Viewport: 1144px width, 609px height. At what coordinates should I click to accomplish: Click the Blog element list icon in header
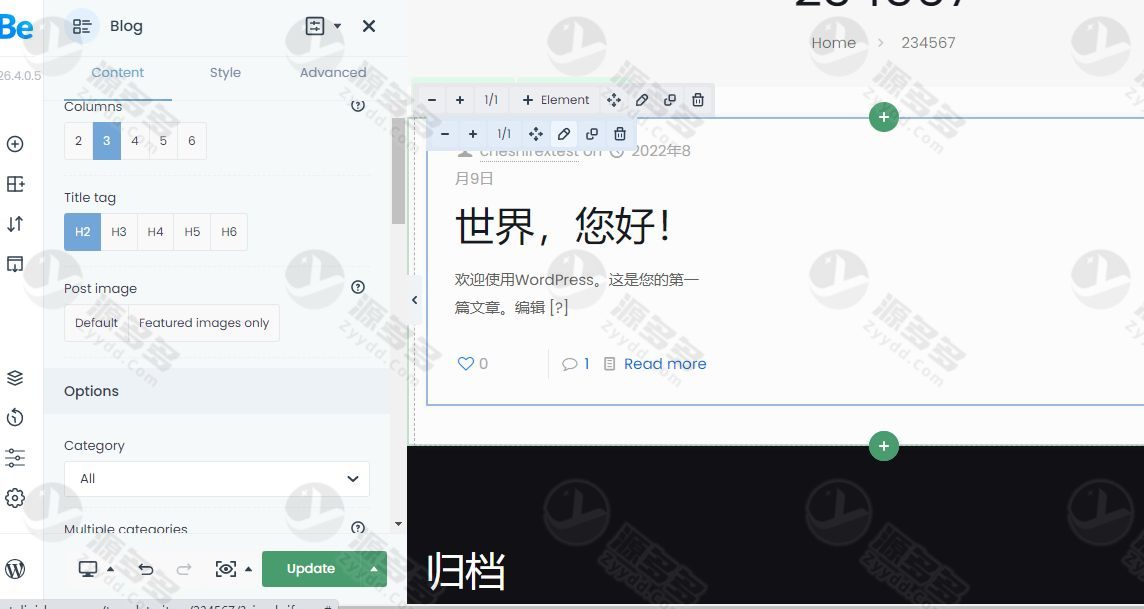82,26
